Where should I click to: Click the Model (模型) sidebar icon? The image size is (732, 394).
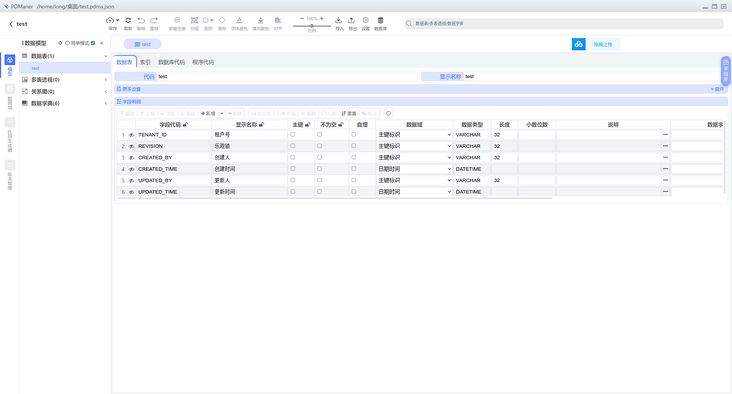(x=10, y=60)
